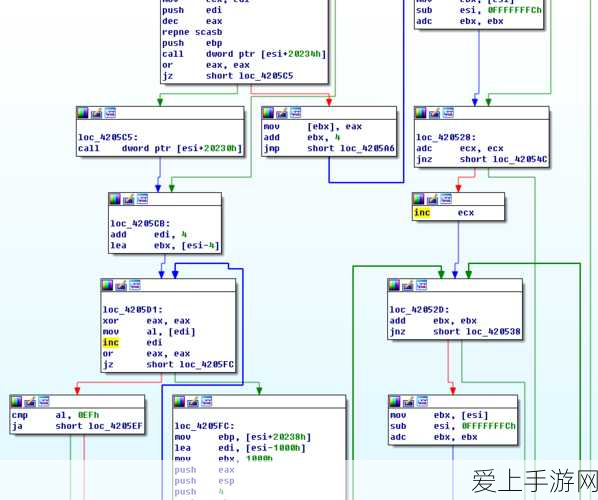The width and height of the screenshot is (598, 500).
Task: Open the color palette icon of the loc_420528 node
Action: 421,113
